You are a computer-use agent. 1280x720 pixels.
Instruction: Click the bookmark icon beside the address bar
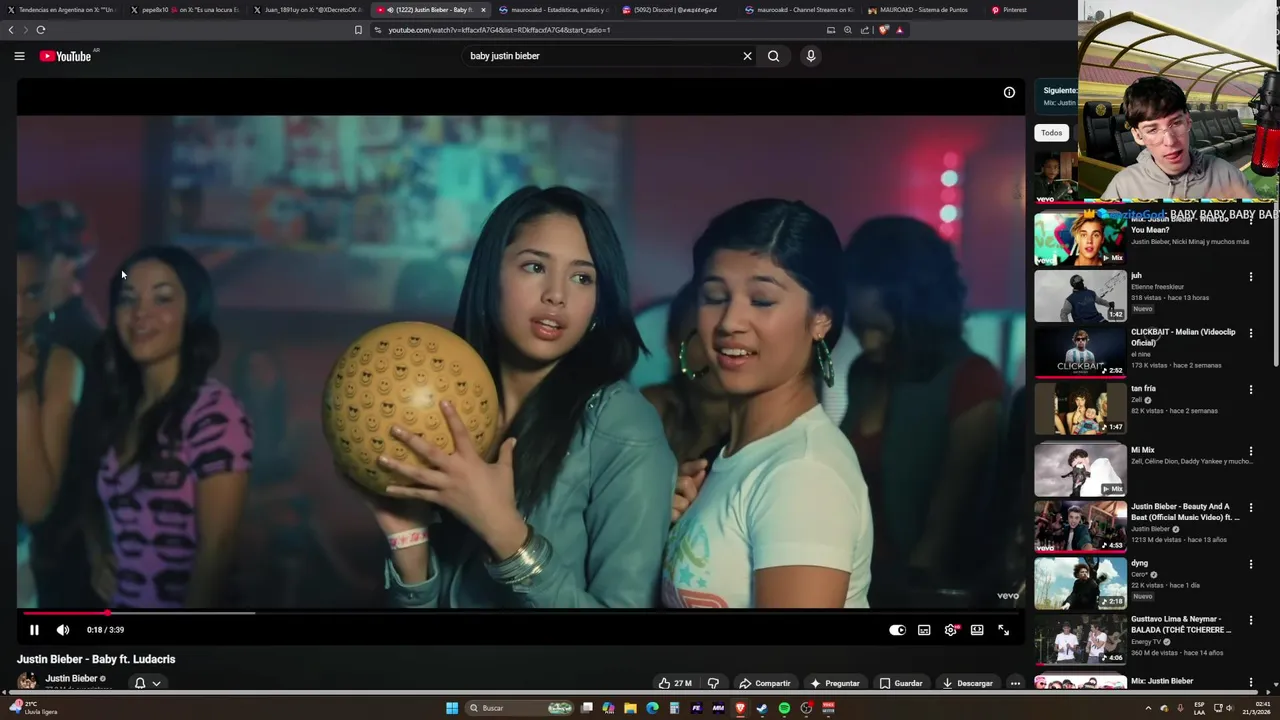point(358,30)
